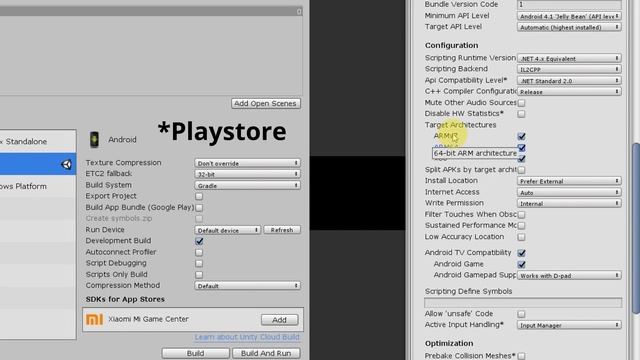The width and height of the screenshot is (640, 360).
Task: Open Learn about Unity Cloud Build link
Action: (x=247, y=337)
